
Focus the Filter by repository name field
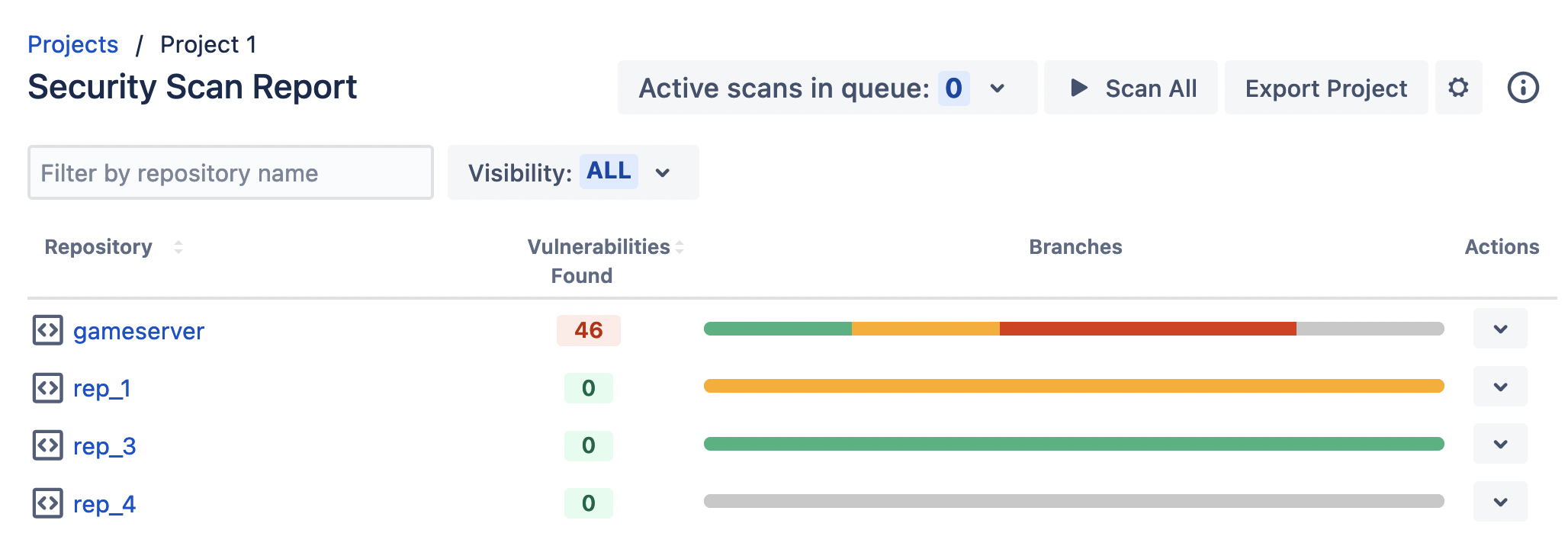coord(230,173)
